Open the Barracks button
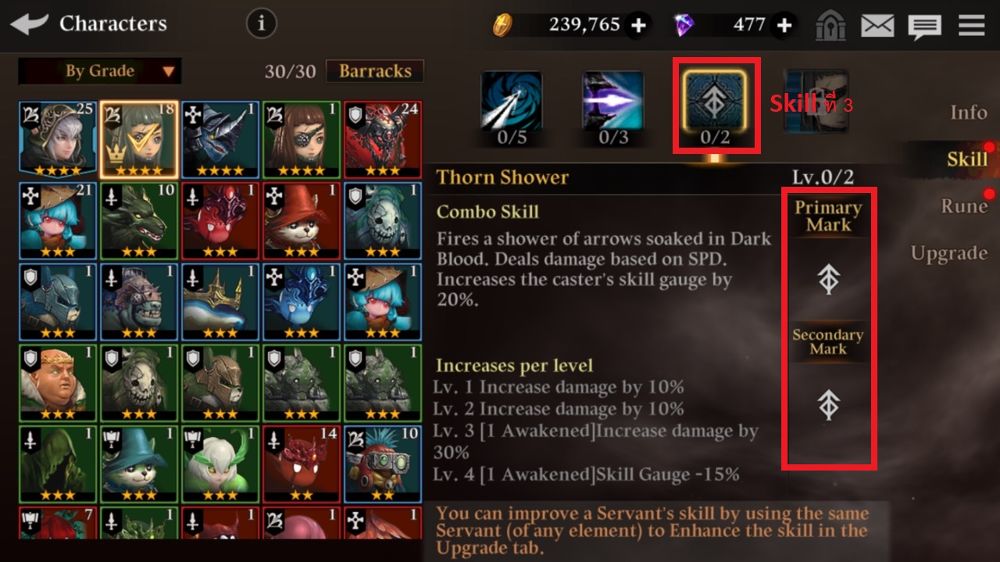The width and height of the screenshot is (1000, 562). 375,71
